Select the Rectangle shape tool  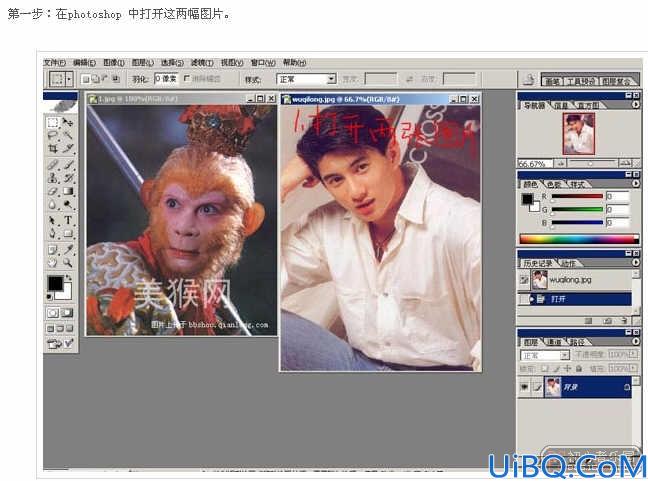[67, 233]
